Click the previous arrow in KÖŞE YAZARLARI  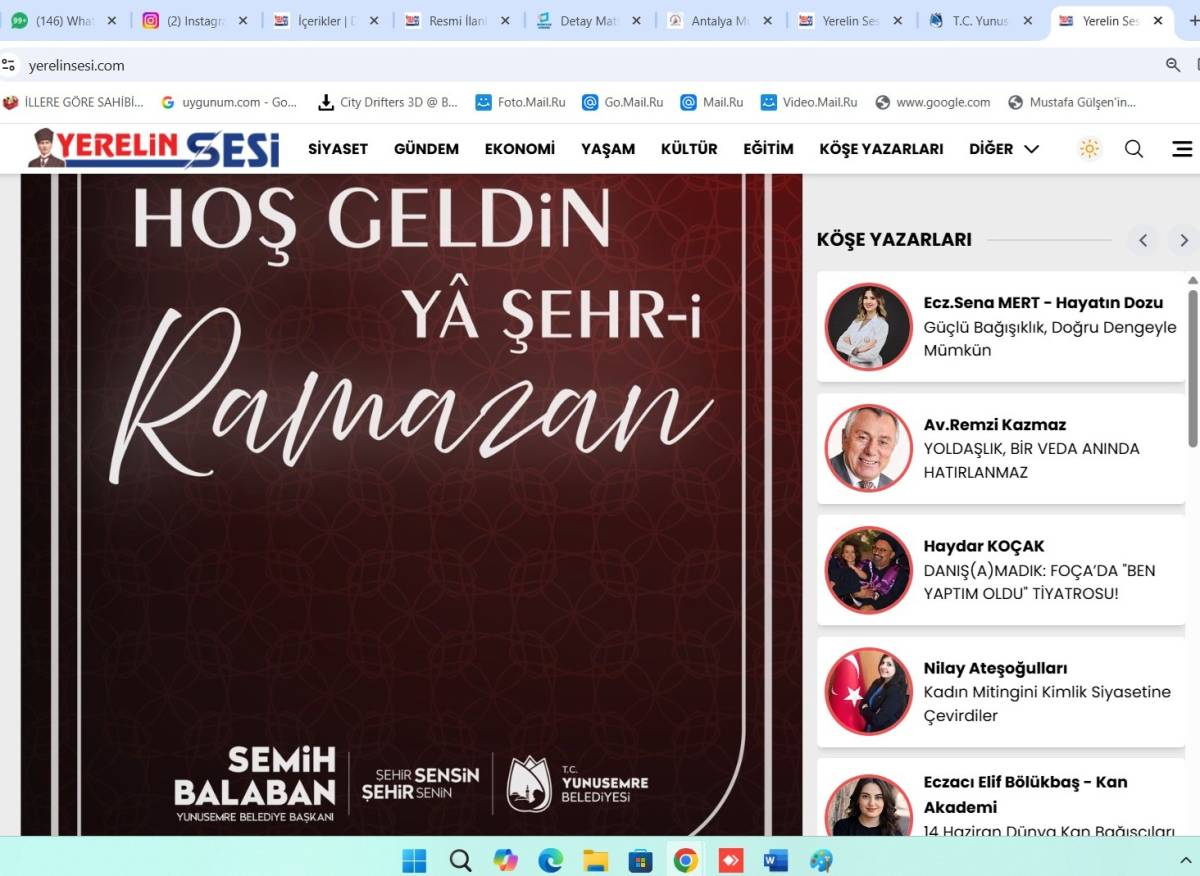(x=1143, y=240)
